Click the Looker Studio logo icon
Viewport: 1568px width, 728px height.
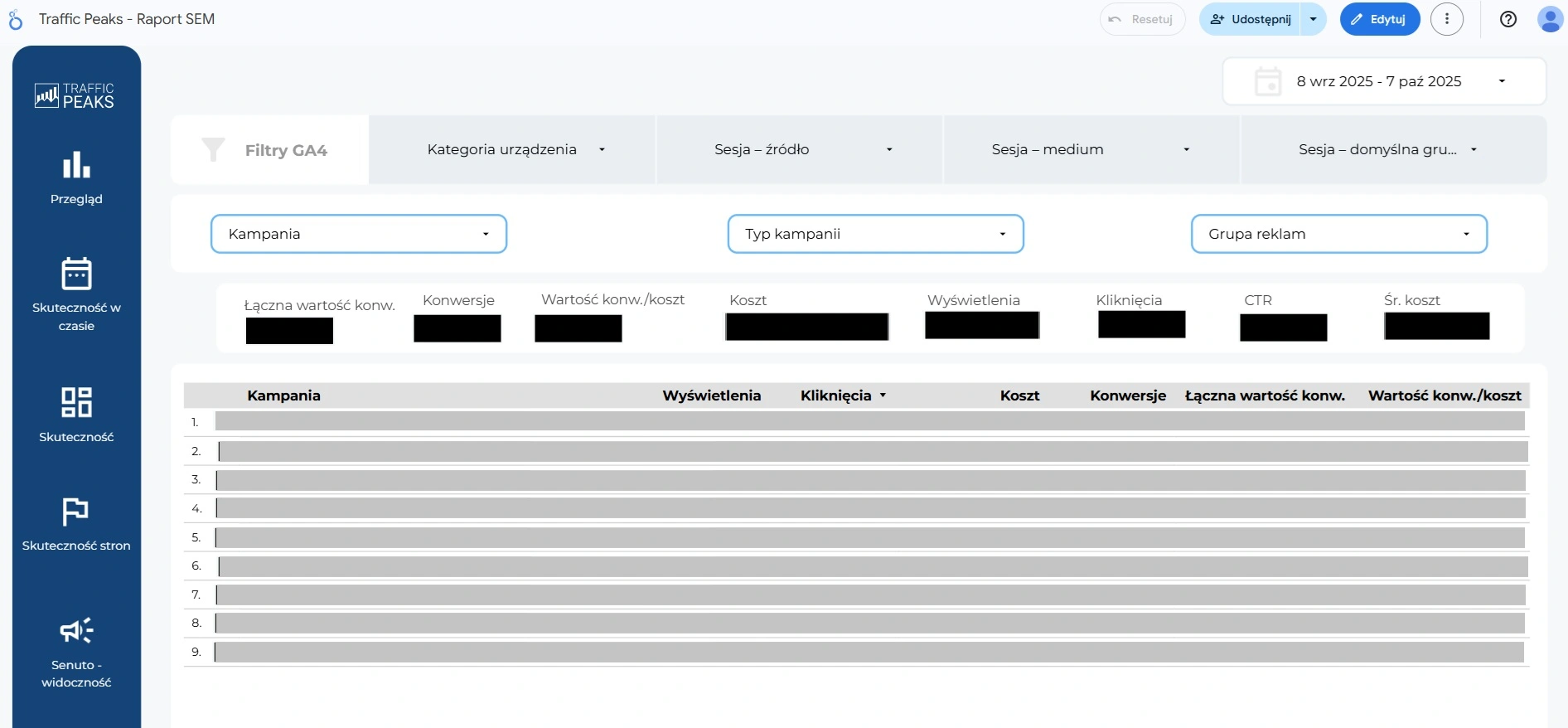point(16,20)
